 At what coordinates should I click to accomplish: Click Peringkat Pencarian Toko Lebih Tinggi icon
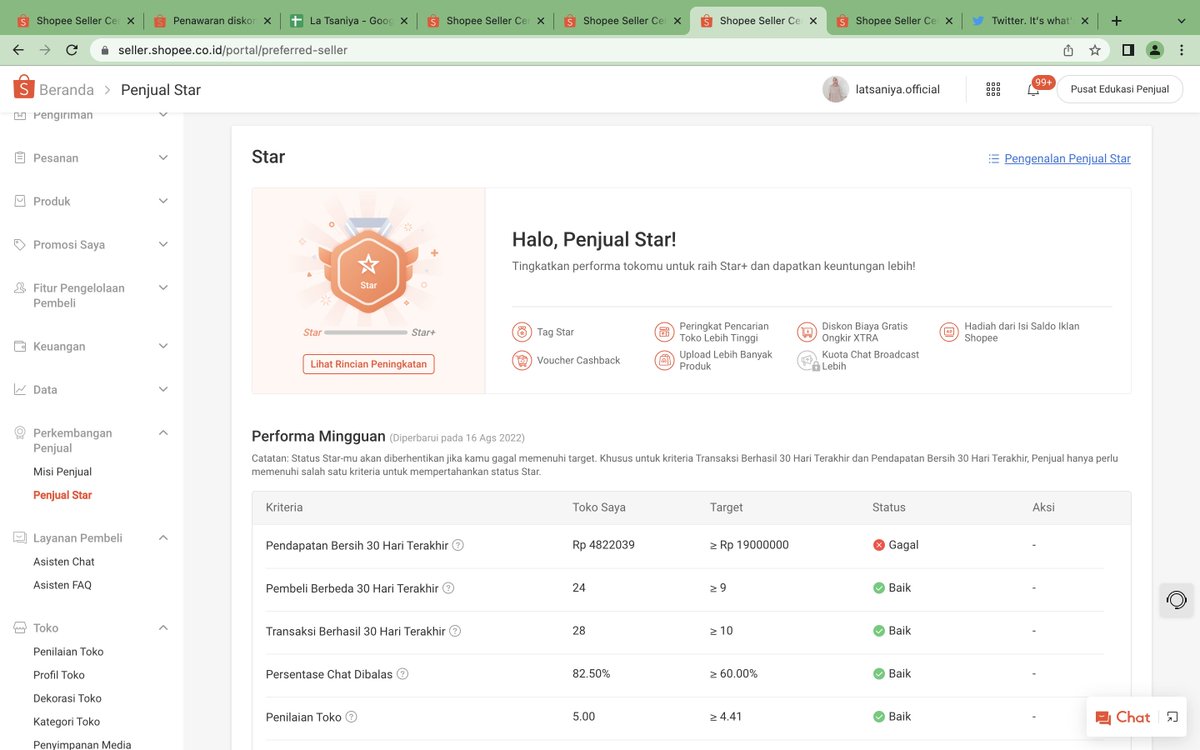[665, 332]
